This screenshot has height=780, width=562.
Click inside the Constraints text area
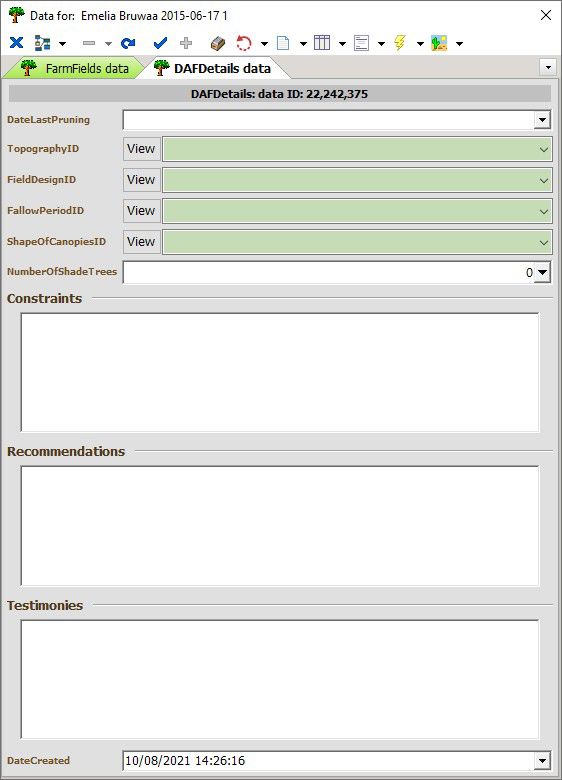[x=280, y=372]
